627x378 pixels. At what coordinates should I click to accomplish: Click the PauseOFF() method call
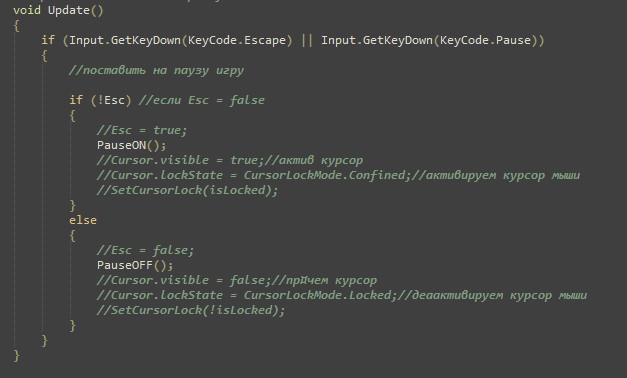135,265
